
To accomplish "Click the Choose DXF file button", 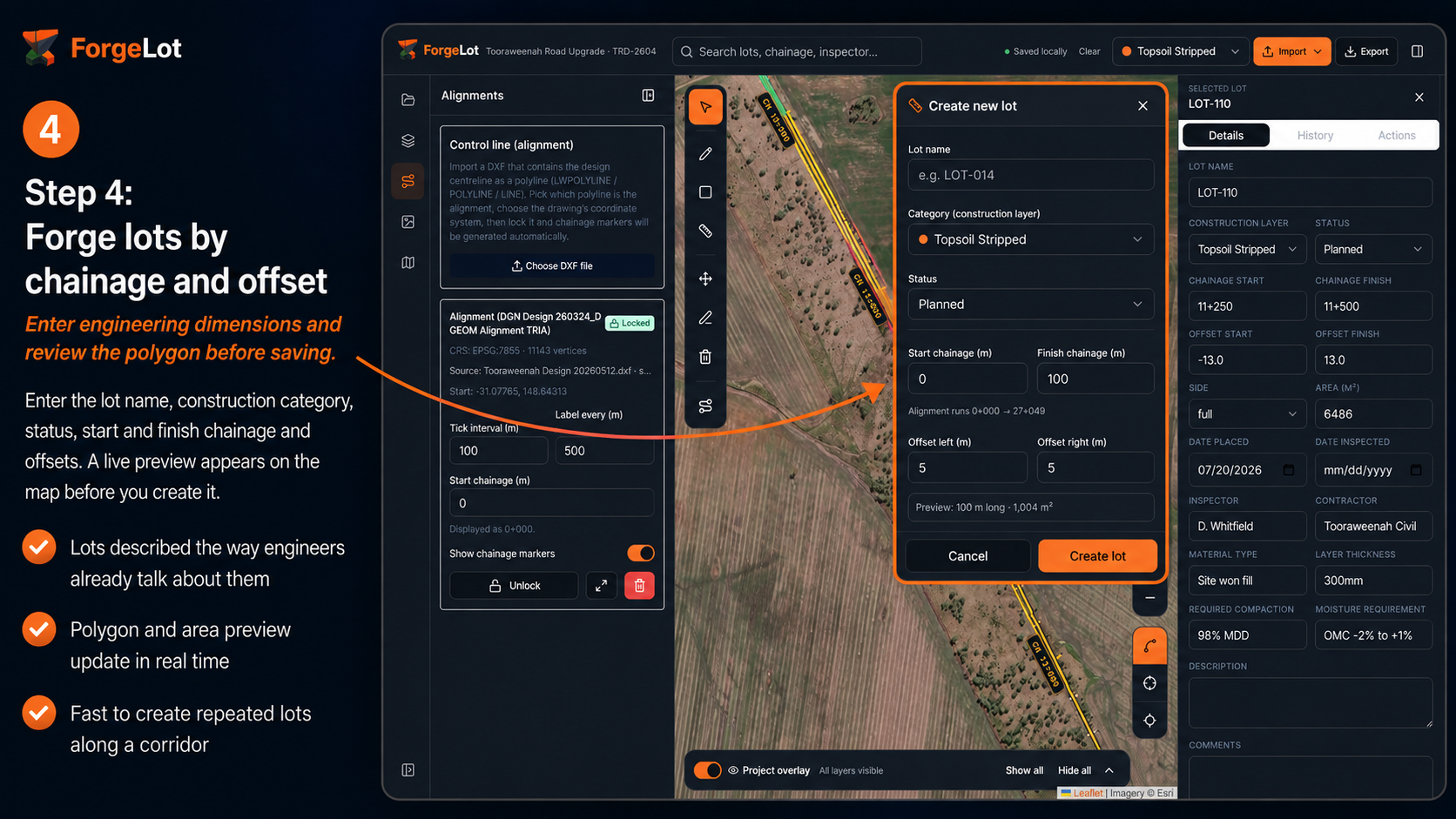I will pos(552,265).
